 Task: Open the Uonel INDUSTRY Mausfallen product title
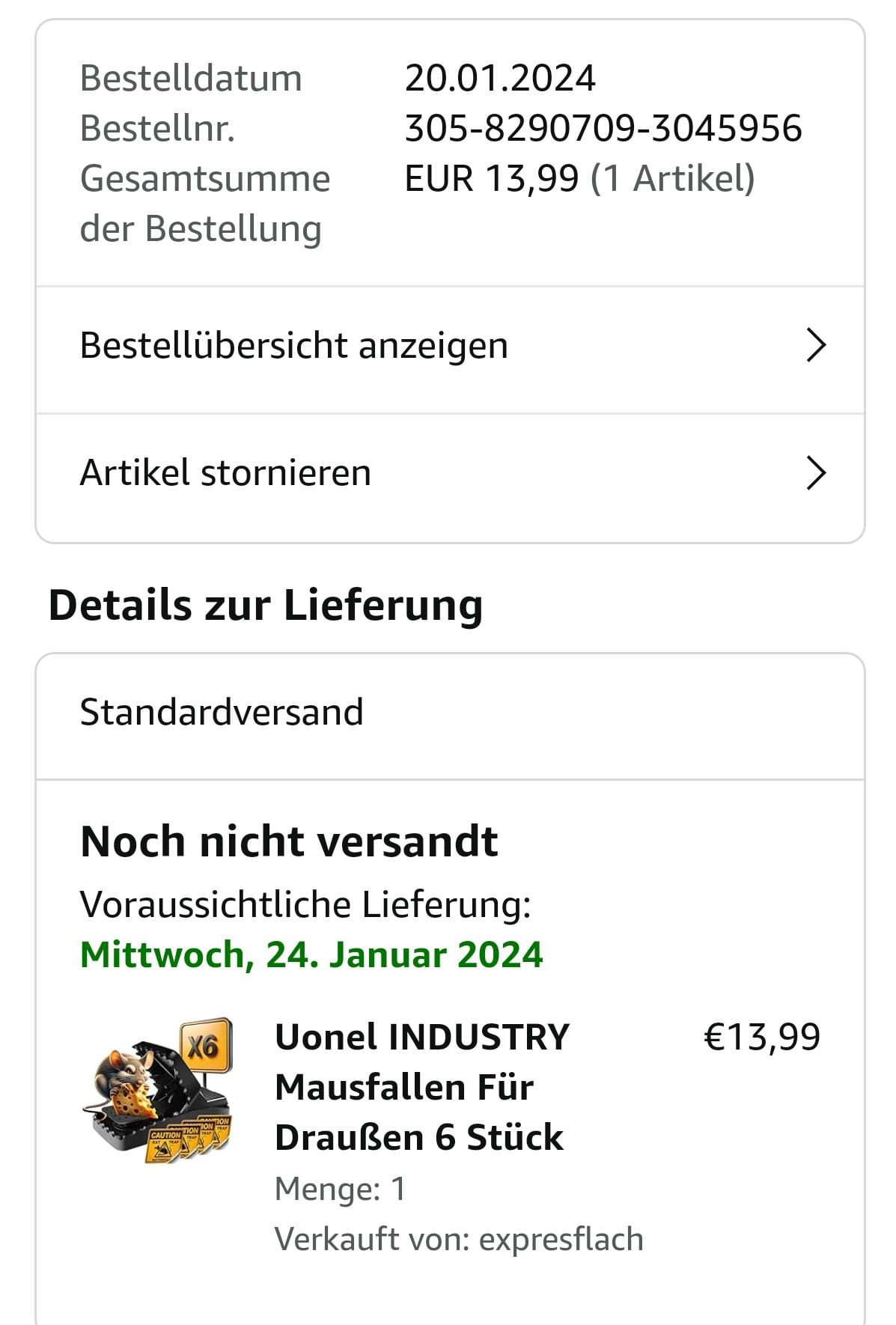click(421, 1087)
